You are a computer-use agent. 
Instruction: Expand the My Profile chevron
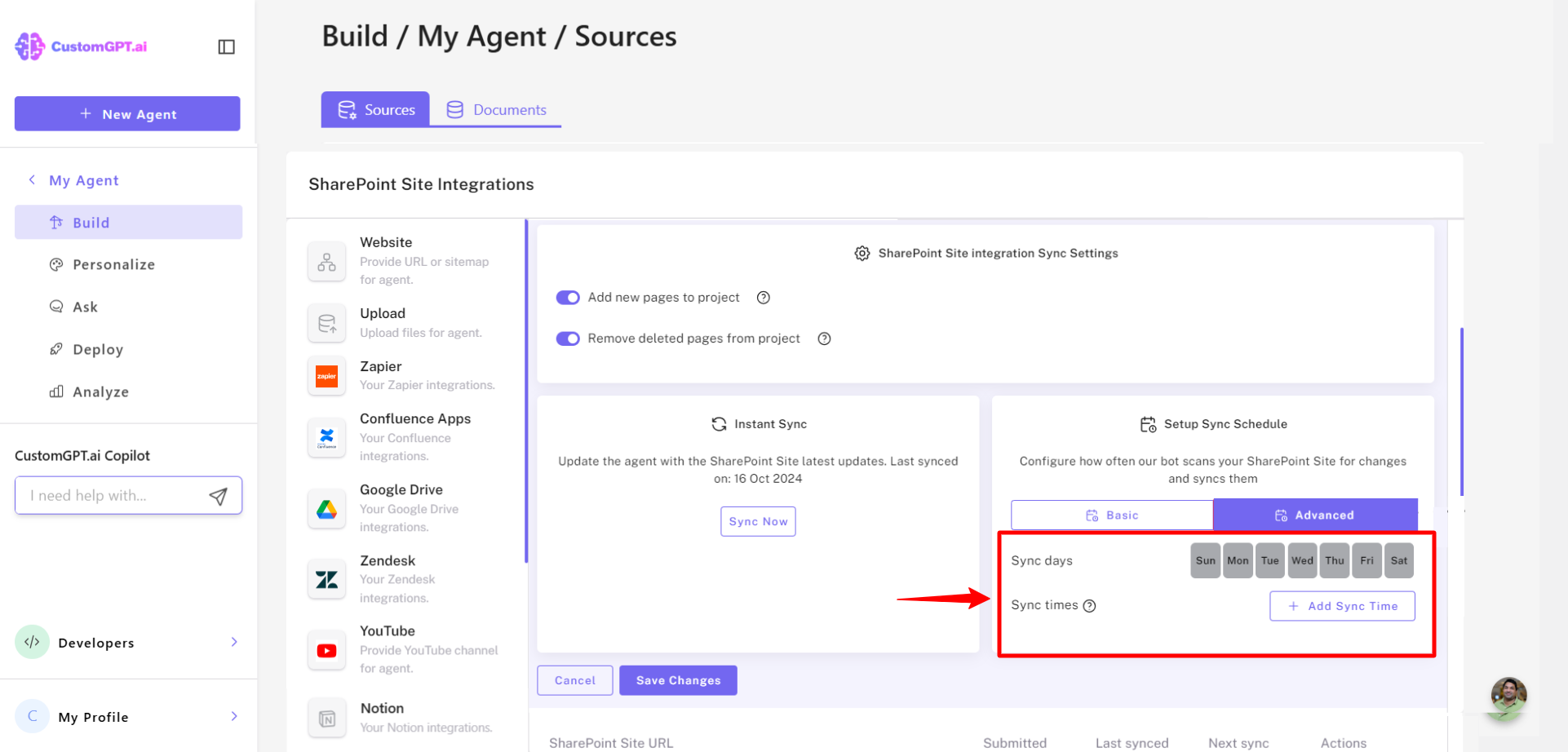[x=234, y=716]
